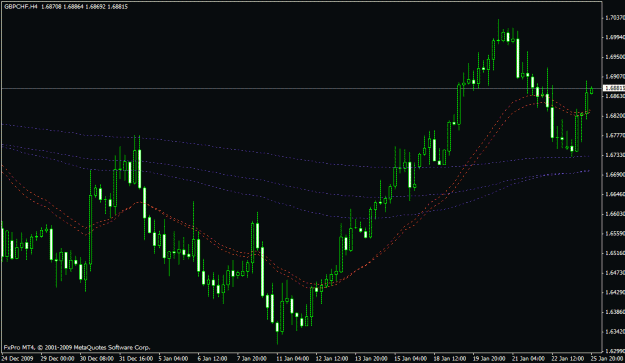Click the 1.63860 price axis label
This screenshot has width=625, height=363.
tap(615, 312)
